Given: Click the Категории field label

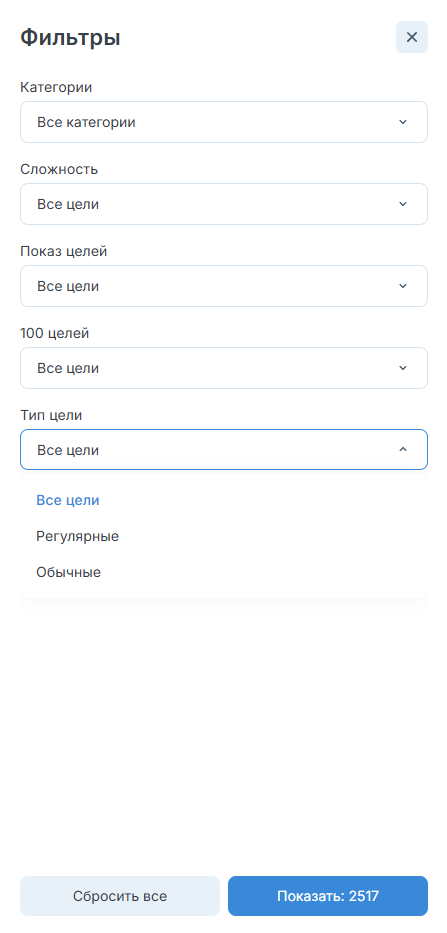Looking at the screenshot, I should click(x=56, y=87).
